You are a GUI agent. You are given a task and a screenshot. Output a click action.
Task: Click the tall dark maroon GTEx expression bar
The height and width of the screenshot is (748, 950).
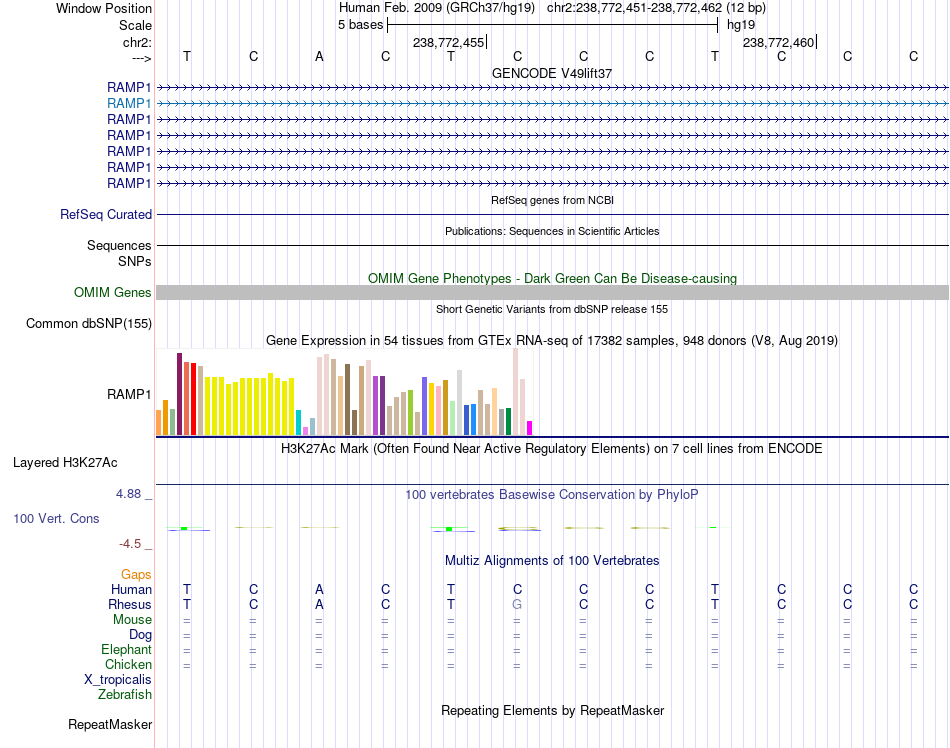(x=179, y=394)
